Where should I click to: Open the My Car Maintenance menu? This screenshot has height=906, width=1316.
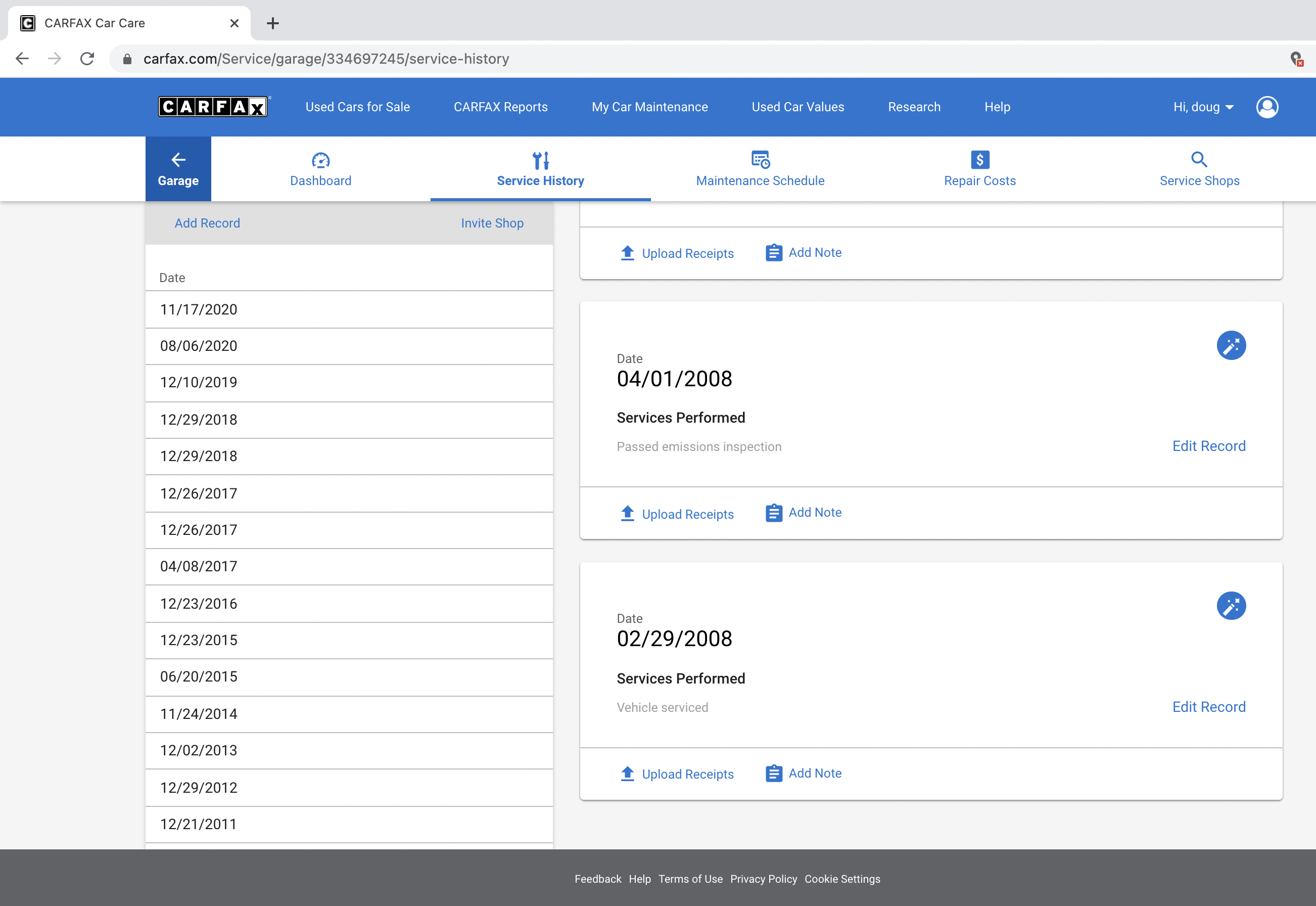650,107
